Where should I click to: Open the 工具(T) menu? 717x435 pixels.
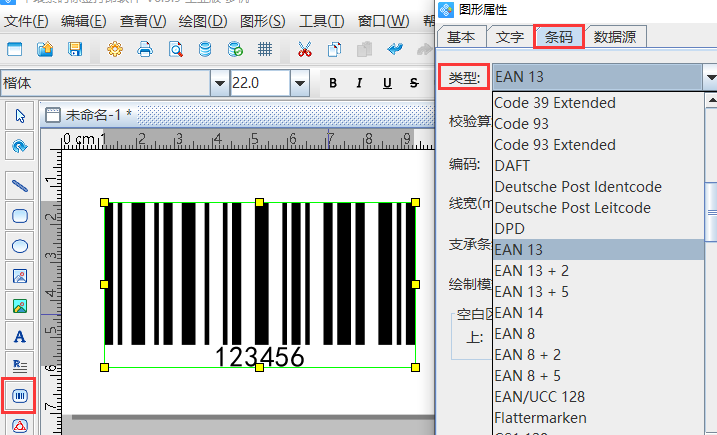[x=321, y=21]
